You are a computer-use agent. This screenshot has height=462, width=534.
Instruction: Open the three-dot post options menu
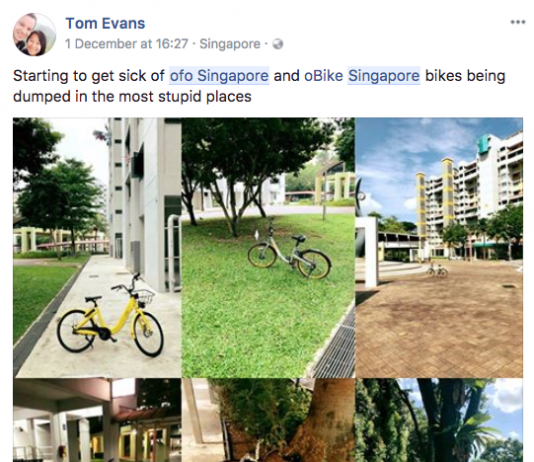pos(518,22)
